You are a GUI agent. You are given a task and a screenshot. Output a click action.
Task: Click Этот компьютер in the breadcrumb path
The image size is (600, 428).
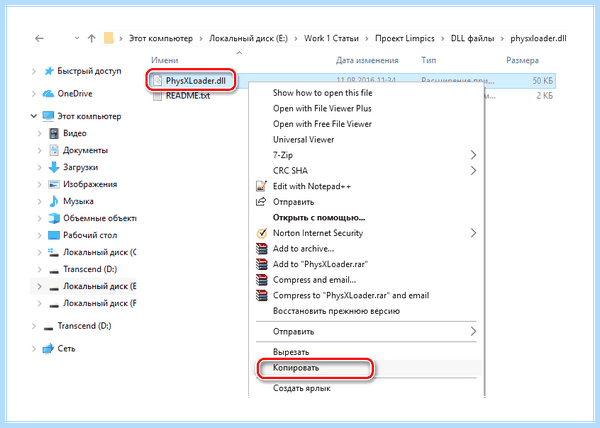(161, 38)
